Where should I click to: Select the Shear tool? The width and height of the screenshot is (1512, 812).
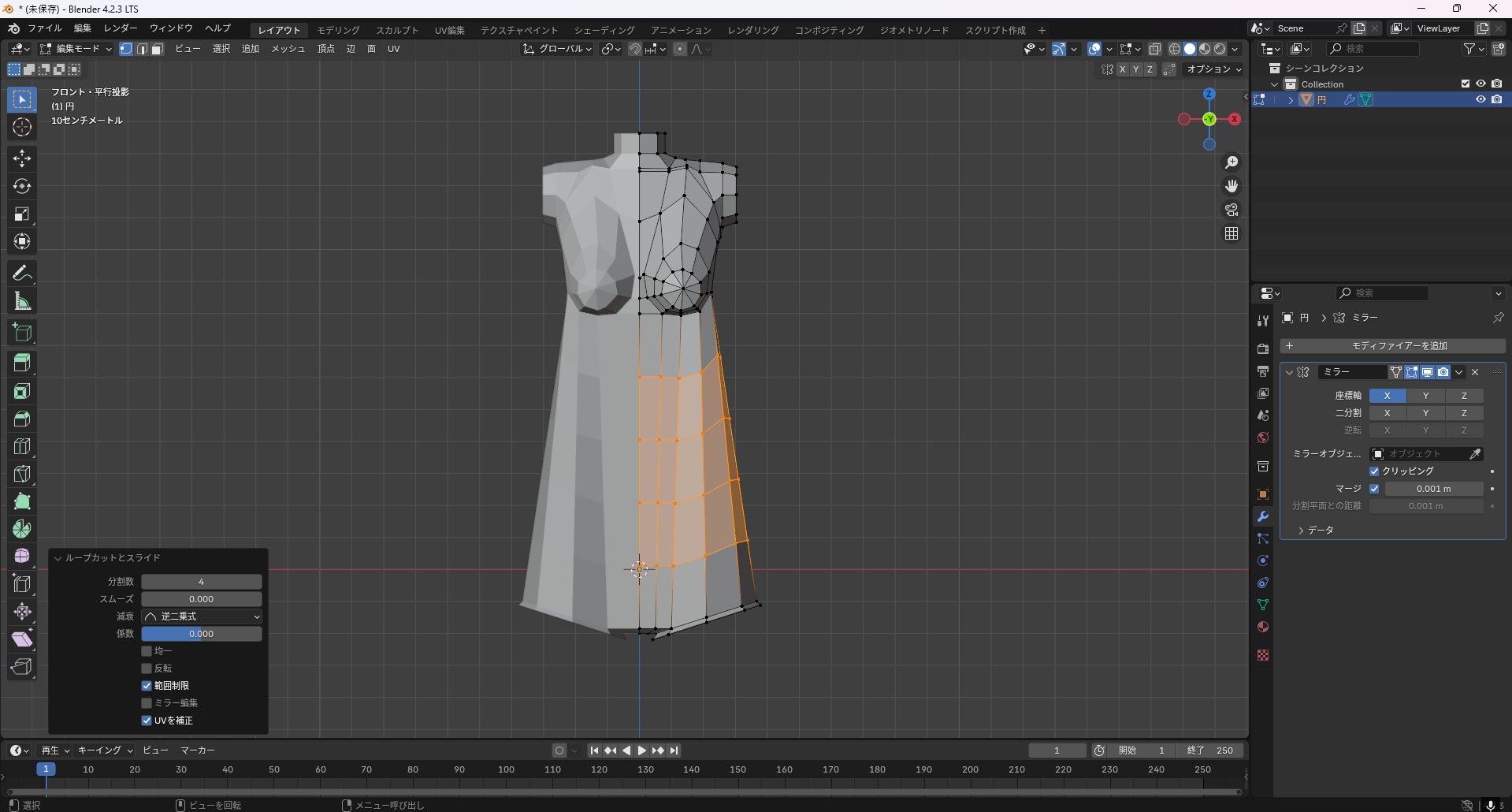pos(22,639)
